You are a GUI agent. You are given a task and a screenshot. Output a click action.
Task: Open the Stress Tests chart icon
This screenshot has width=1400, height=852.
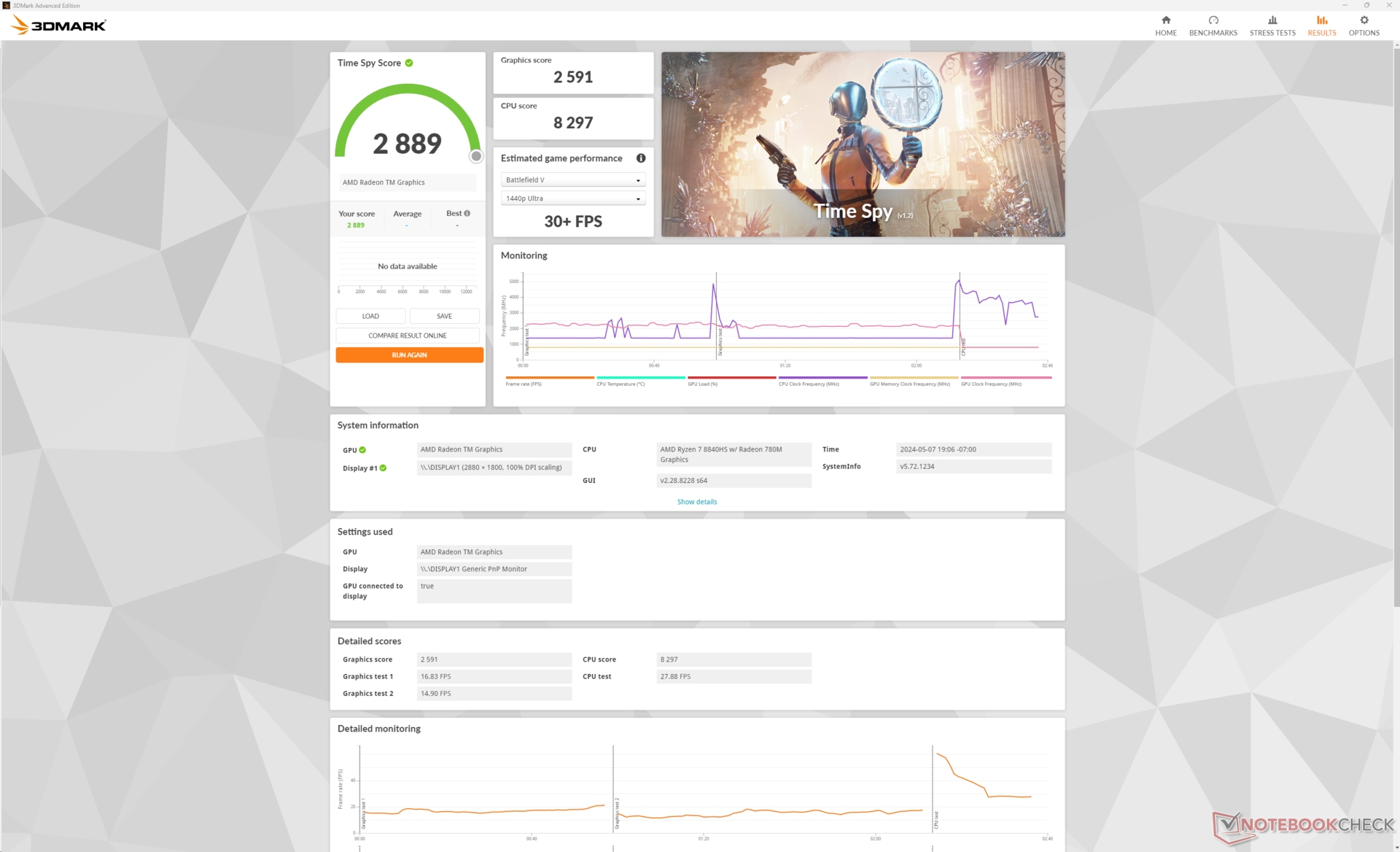[x=1272, y=20]
